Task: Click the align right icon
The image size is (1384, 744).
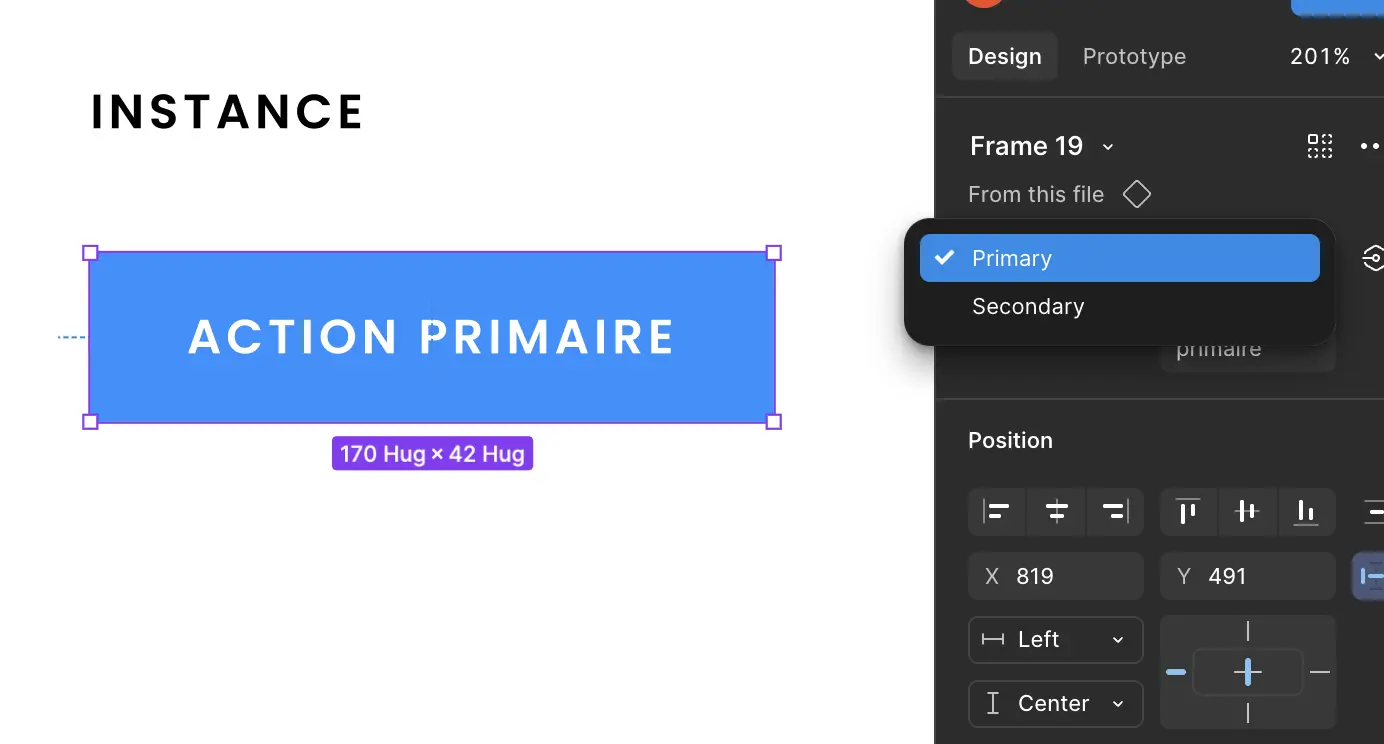Action: tap(1114, 512)
